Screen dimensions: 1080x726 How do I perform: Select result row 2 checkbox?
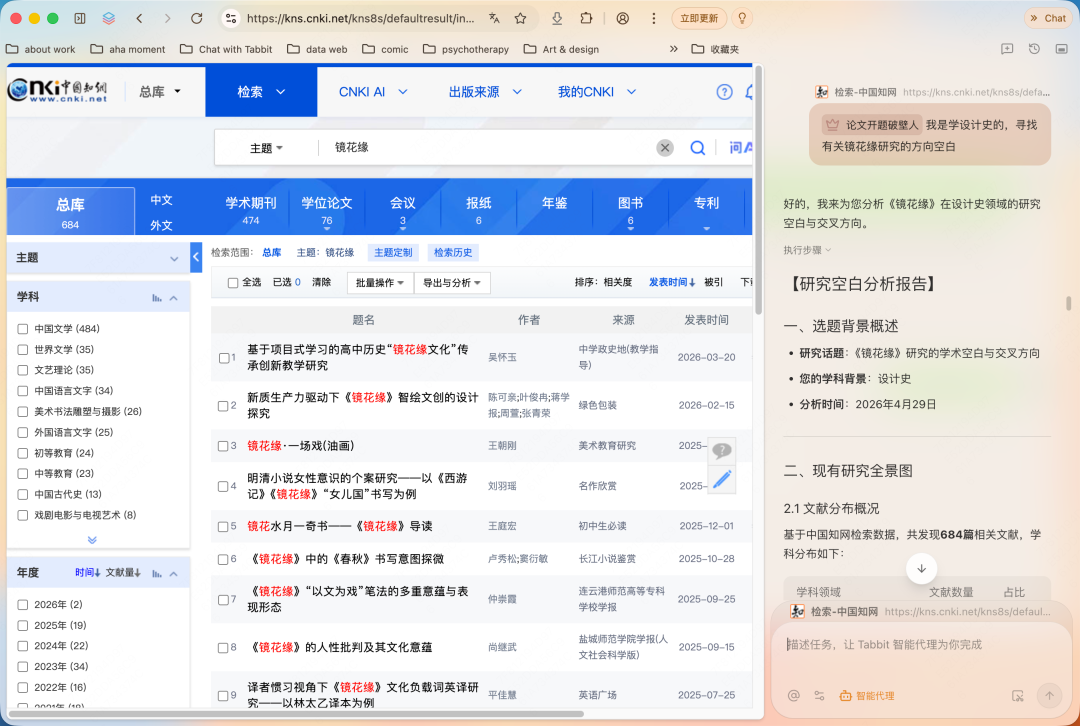(223, 406)
